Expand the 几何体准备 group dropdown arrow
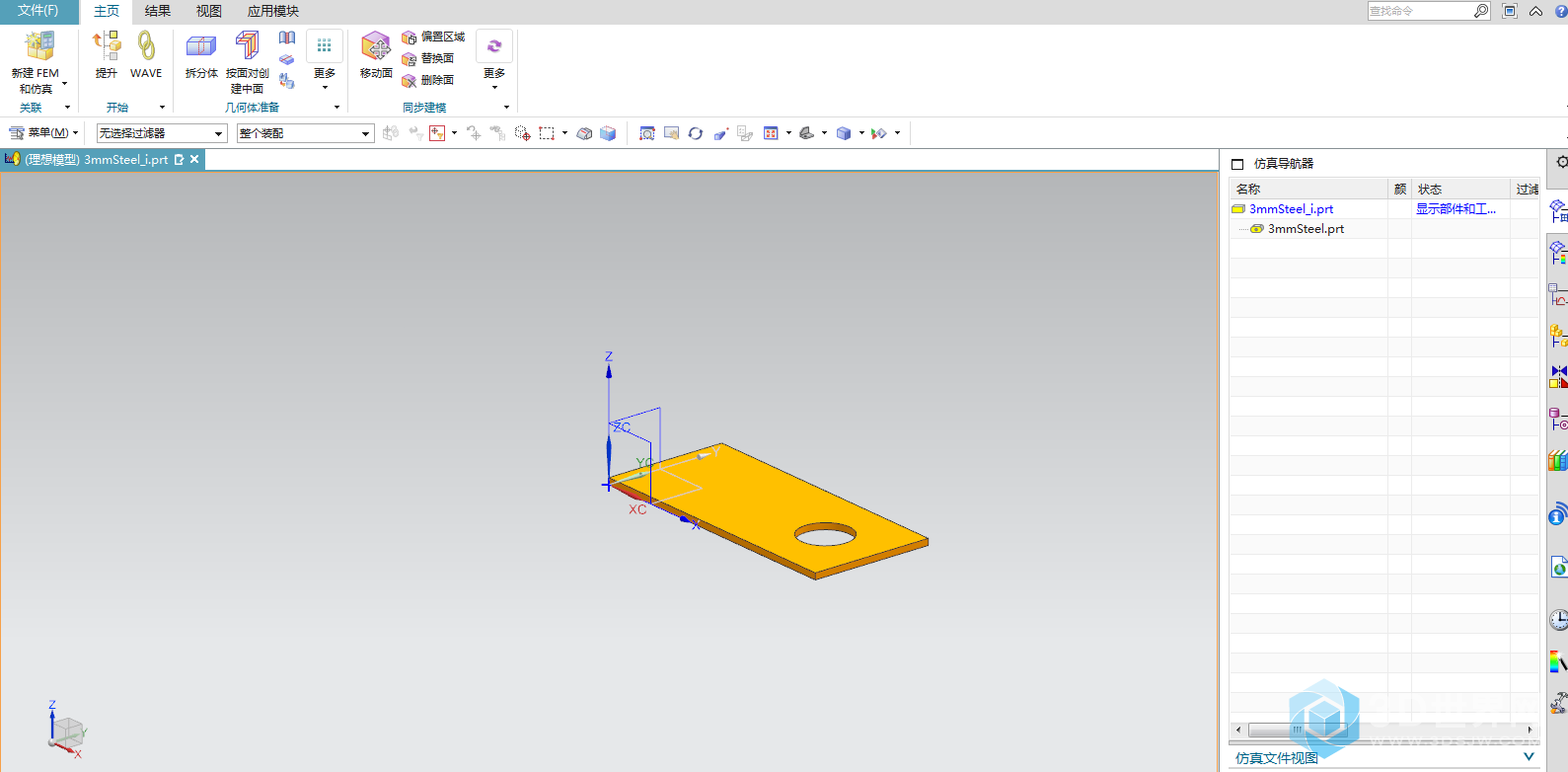Screen dimensions: 1568x772 pos(336,108)
